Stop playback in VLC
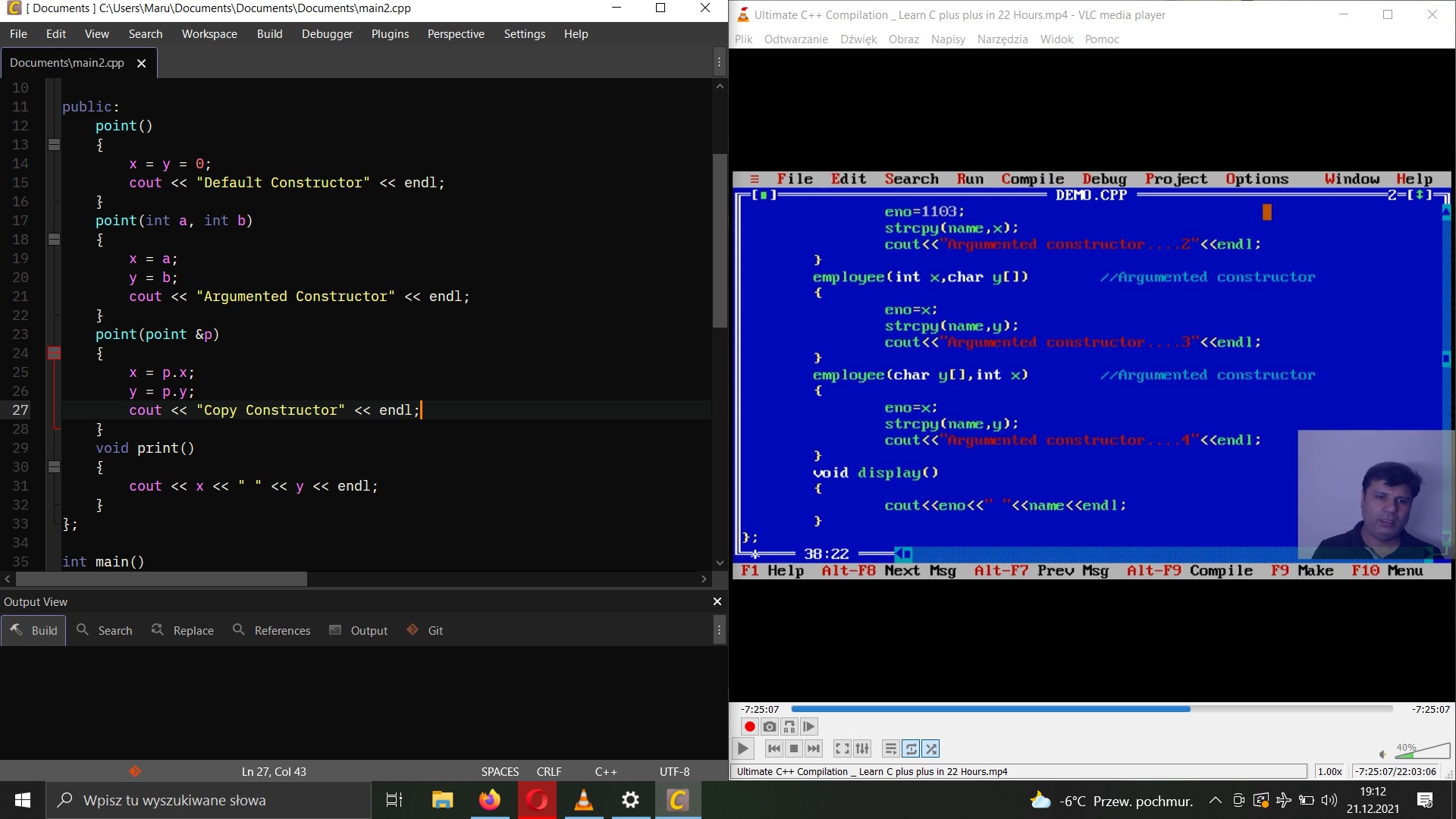This screenshot has height=819, width=1456. [794, 748]
